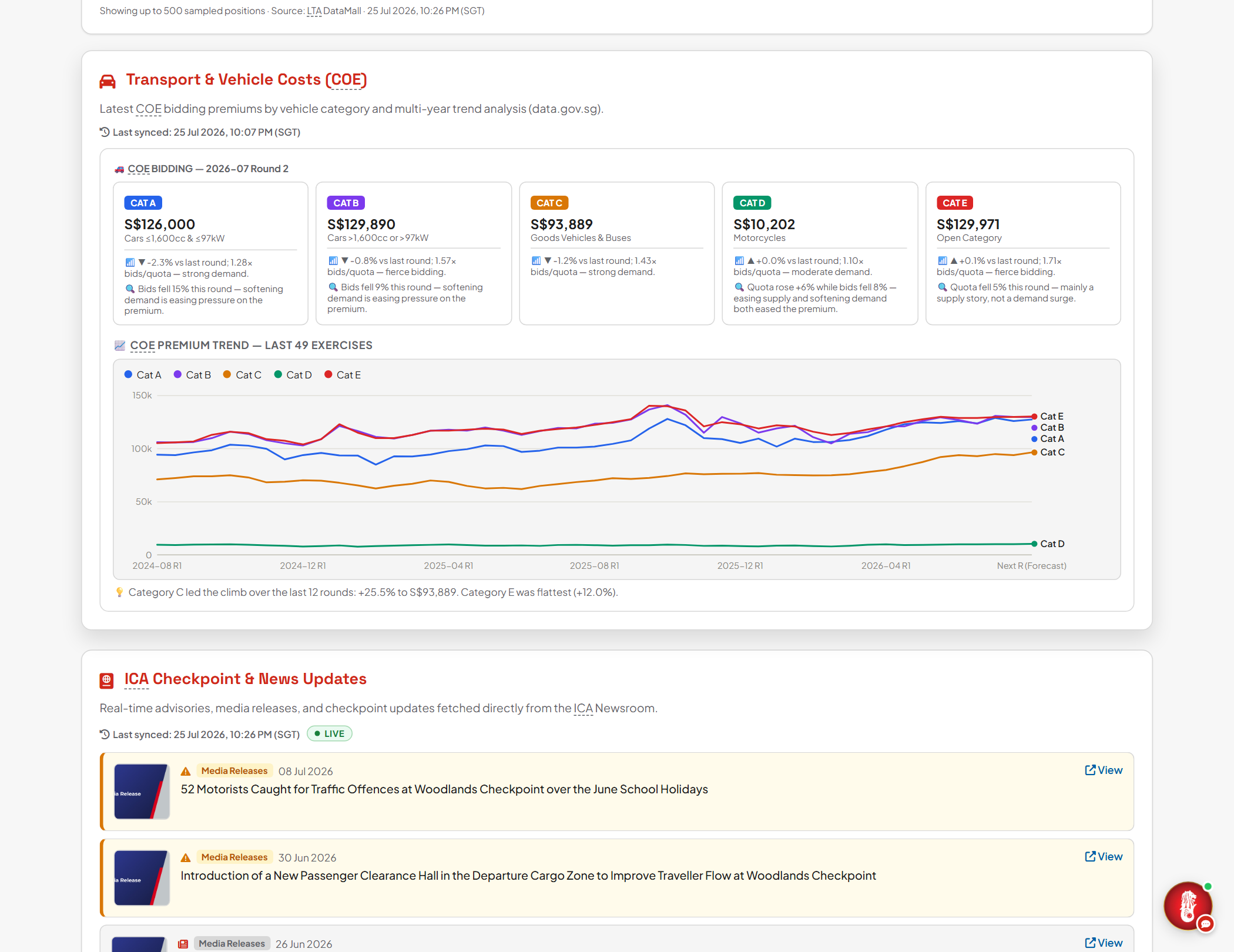Image resolution: width=1234 pixels, height=952 pixels.
Task: Click the ICA abbreviation in Checkpoint heading
Action: tap(136, 679)
